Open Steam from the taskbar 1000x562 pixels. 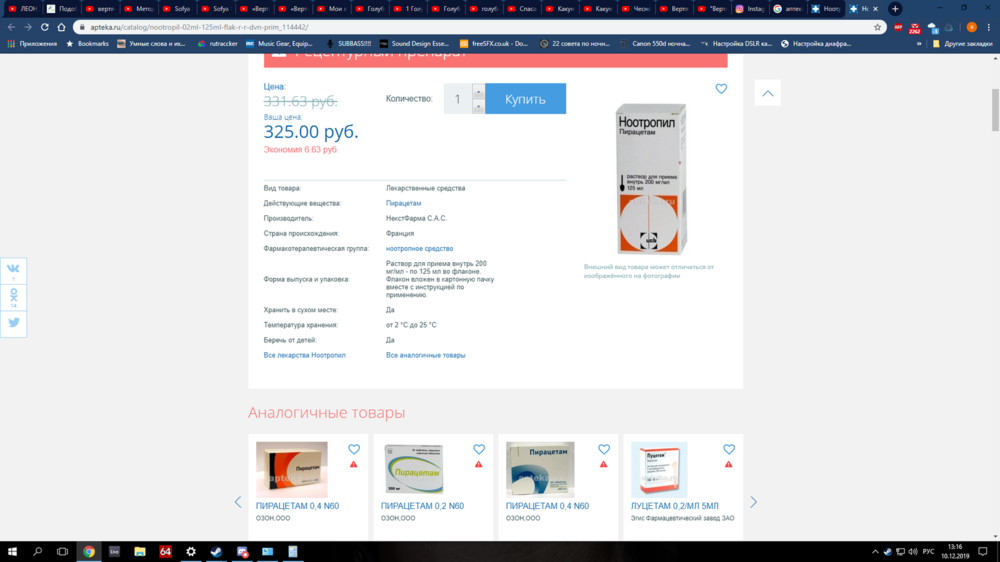pyautogui.click(x=216, y=551)
